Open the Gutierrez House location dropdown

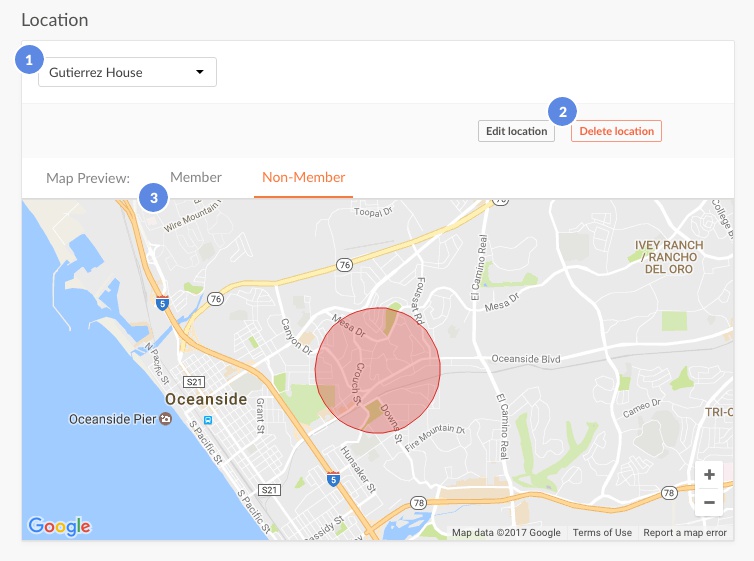point(127,72)
